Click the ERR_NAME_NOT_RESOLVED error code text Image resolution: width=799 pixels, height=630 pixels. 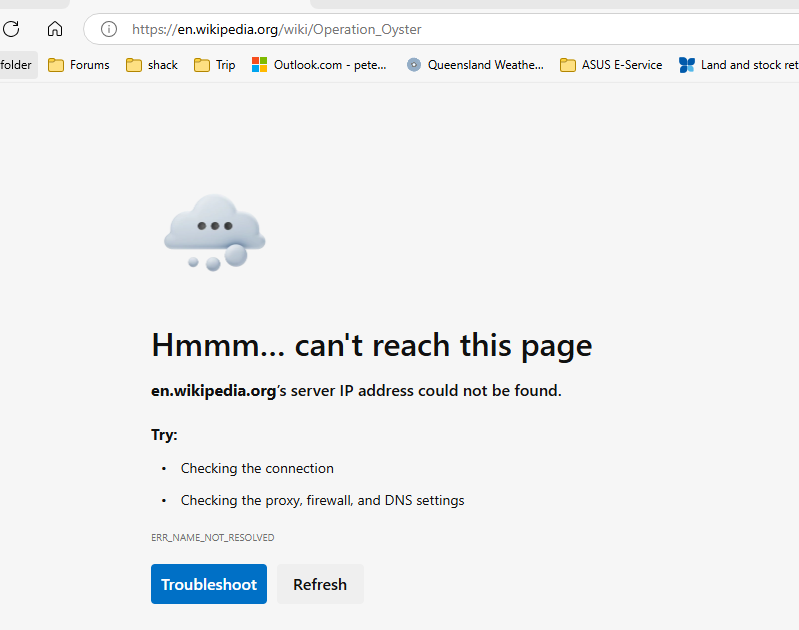point(212,538)
